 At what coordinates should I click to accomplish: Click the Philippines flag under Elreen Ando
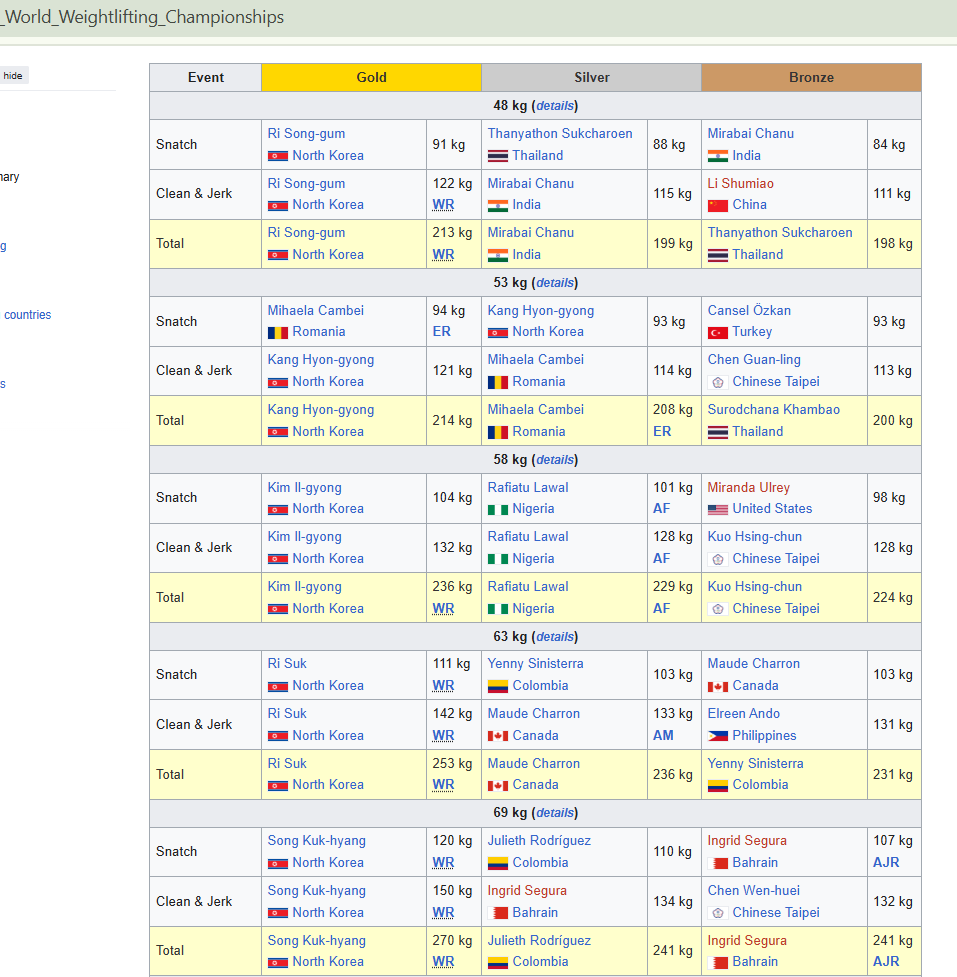point(717,736)
